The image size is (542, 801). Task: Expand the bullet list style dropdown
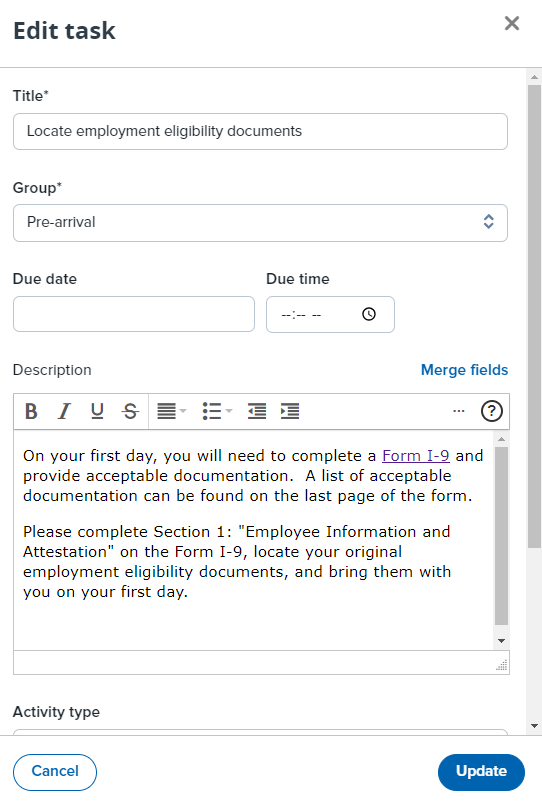[x=217, y=411]
